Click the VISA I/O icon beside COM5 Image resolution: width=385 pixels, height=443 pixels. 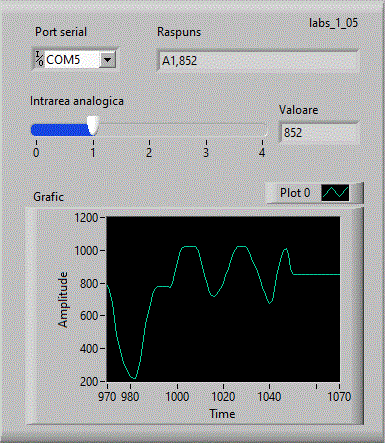39,59
